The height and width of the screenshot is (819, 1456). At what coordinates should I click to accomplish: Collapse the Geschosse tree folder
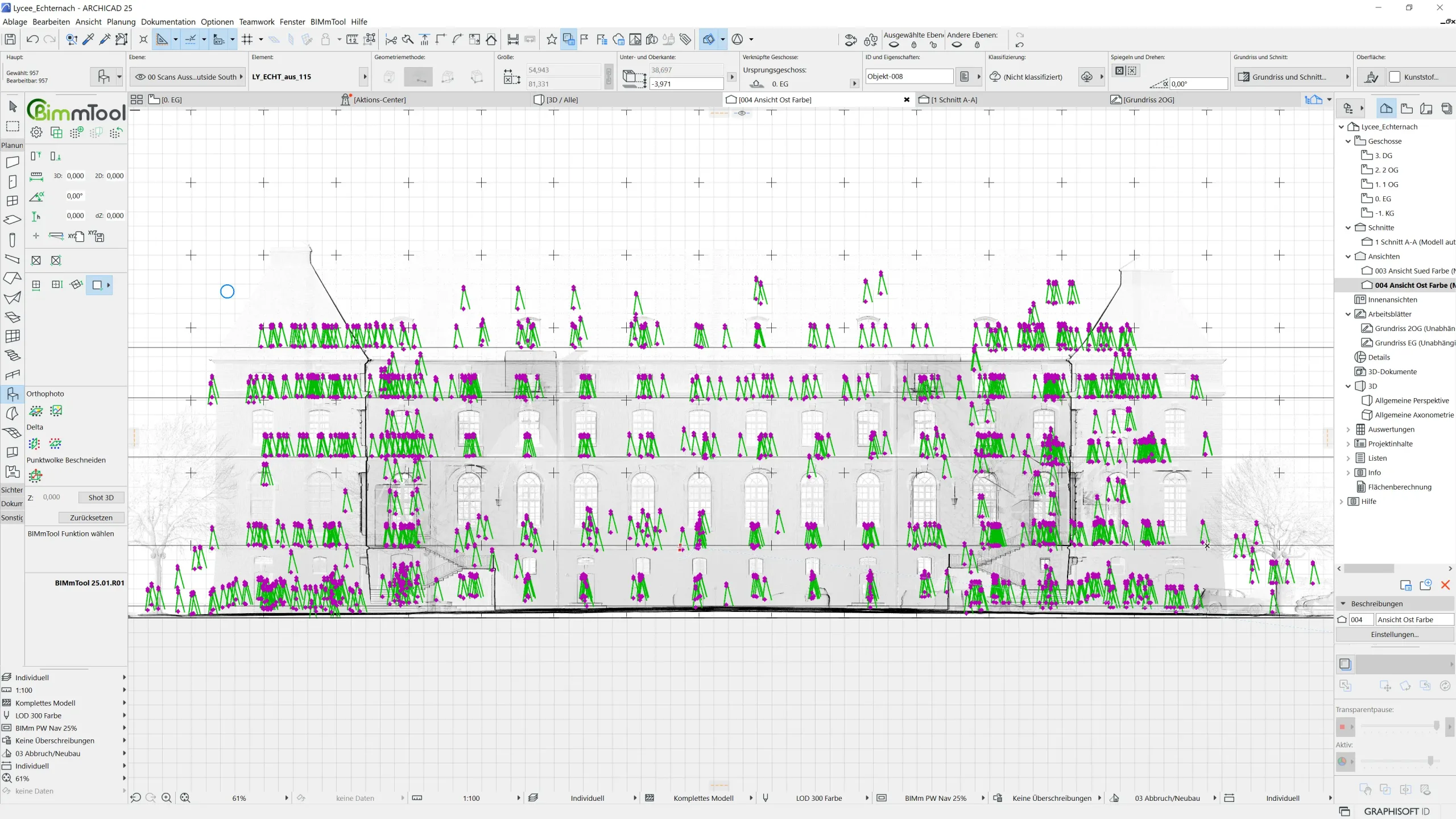[x=1348, y=141]
